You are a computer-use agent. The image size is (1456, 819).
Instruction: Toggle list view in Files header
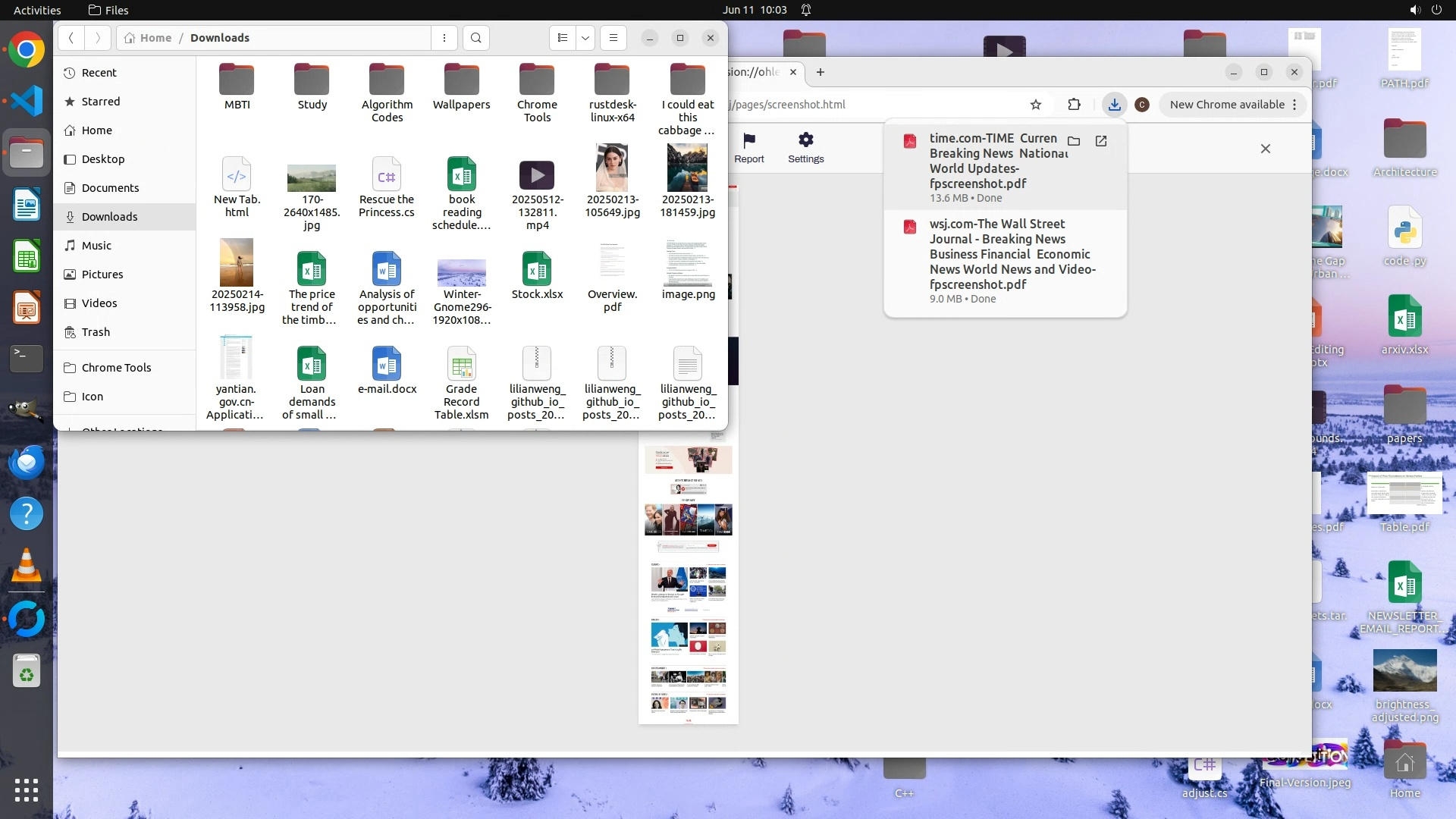pyautogui.click(x=563, y=38)
